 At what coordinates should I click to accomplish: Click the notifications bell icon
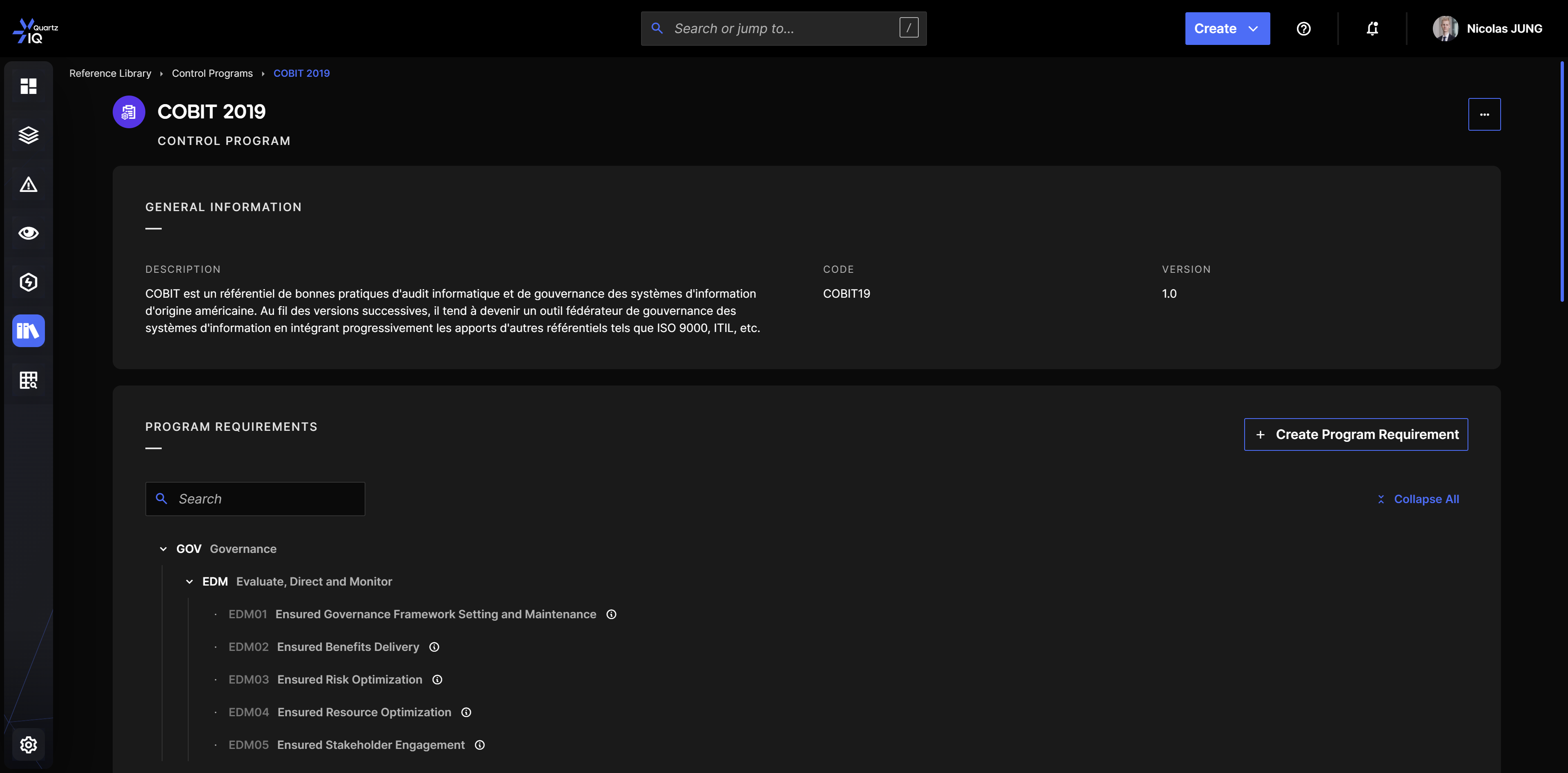click(x=1372, y=29)
